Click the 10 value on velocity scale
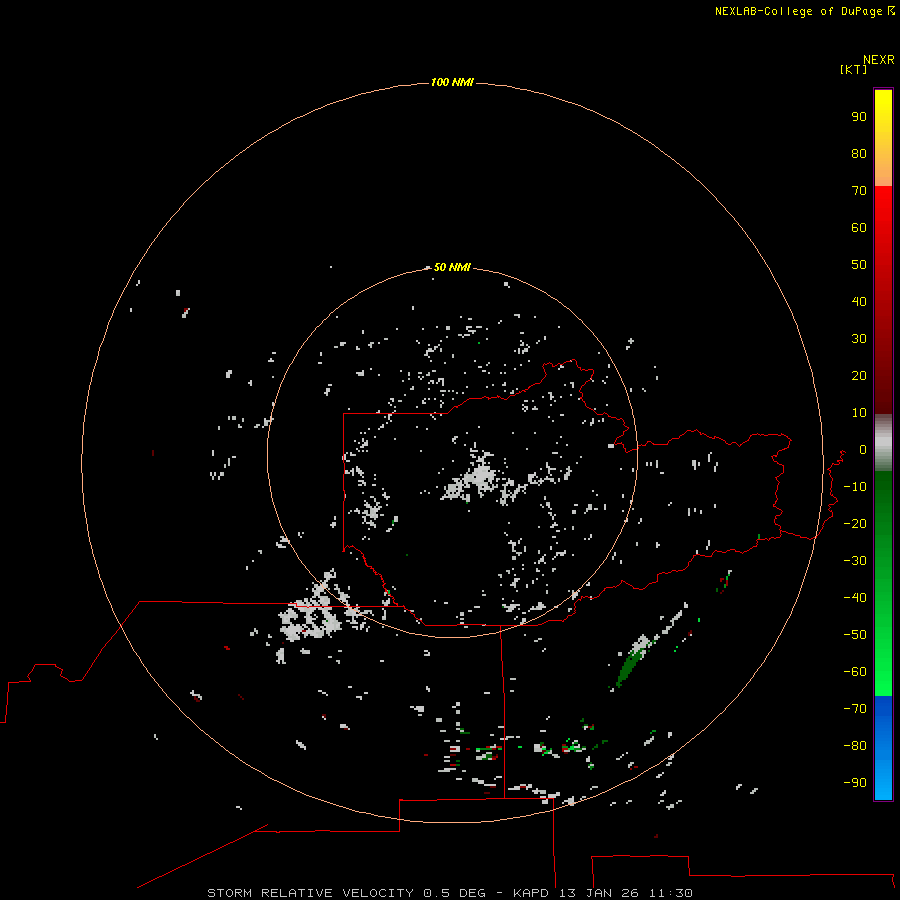This screenshot has width=900, height=900. coord(859,413)
